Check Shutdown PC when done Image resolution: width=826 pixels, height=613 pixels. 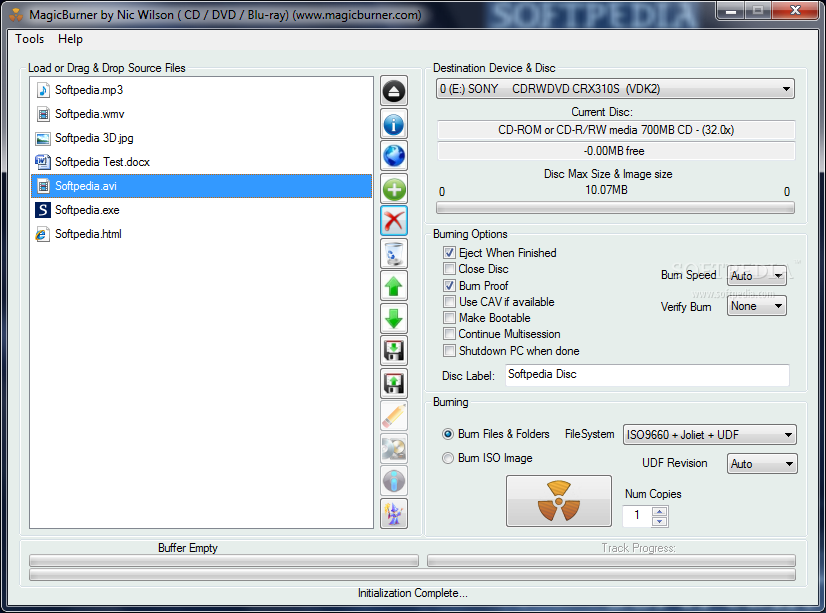point(449,351)
